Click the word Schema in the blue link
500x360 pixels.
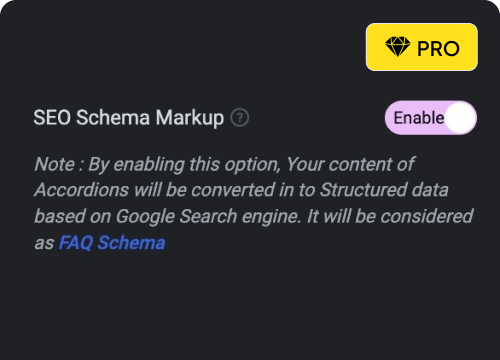(131, 243)
